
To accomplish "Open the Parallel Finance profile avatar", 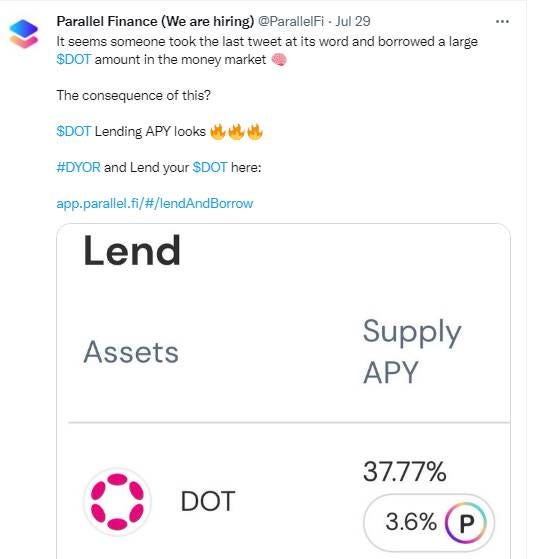I will click(x=24, y=34).
